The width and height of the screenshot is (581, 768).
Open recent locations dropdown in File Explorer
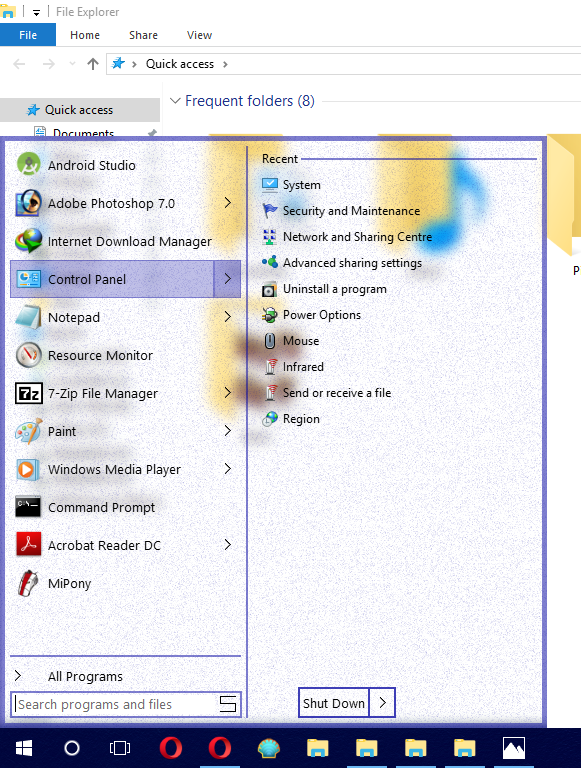click(x=73, y=64)
